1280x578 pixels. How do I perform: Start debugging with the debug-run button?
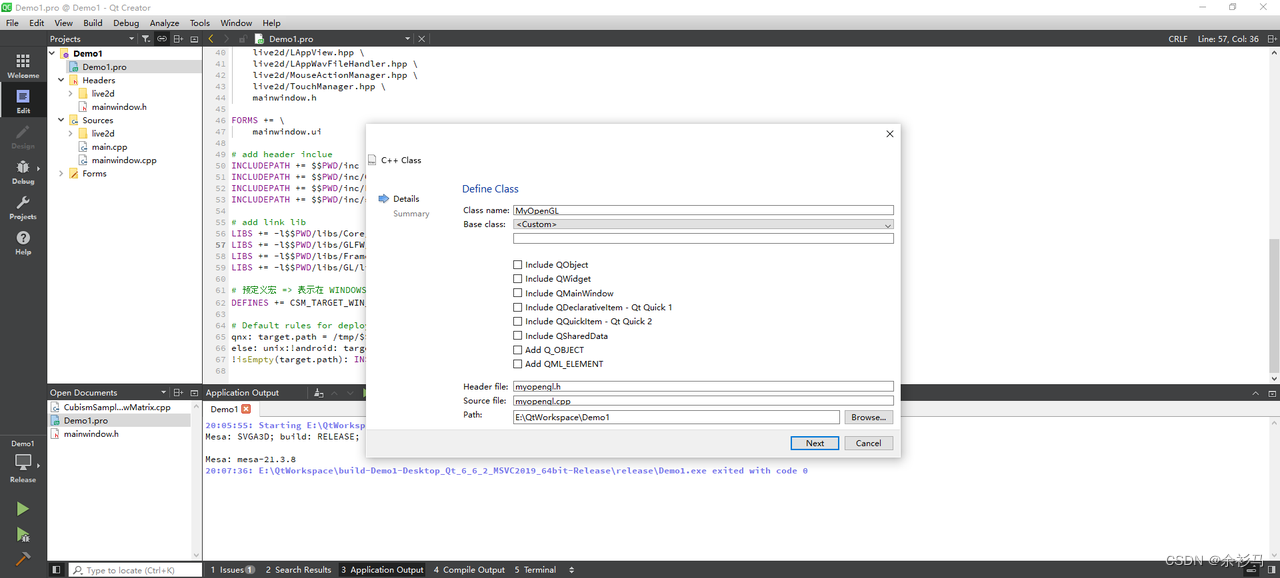tap(22, 535)
